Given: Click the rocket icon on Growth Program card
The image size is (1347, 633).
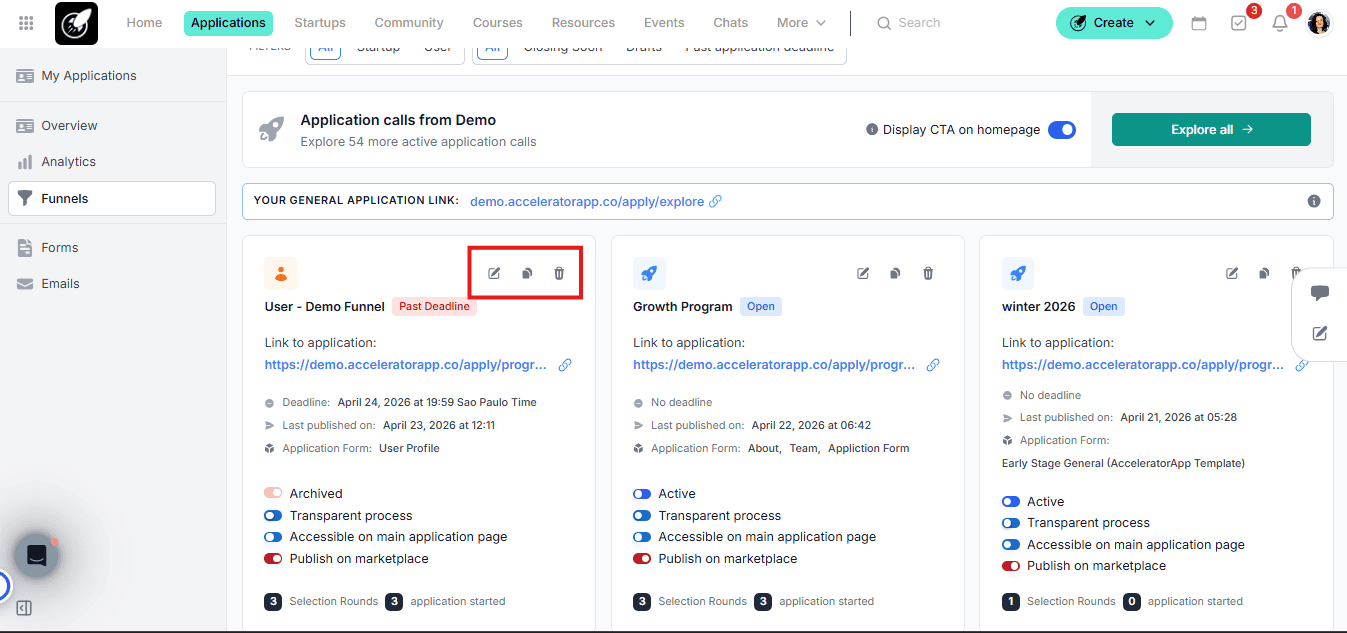Looking at the screenshot, I should click(649, 273).
